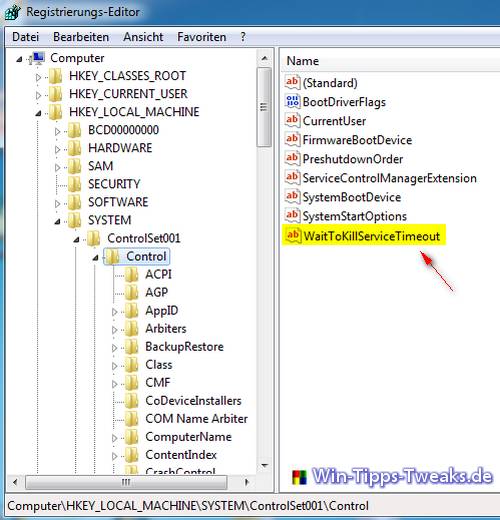Image resolution: width=500 pixels, height=520 pixels.
Task: Click the AGP folder icon
Action: (x=132, y=292)
